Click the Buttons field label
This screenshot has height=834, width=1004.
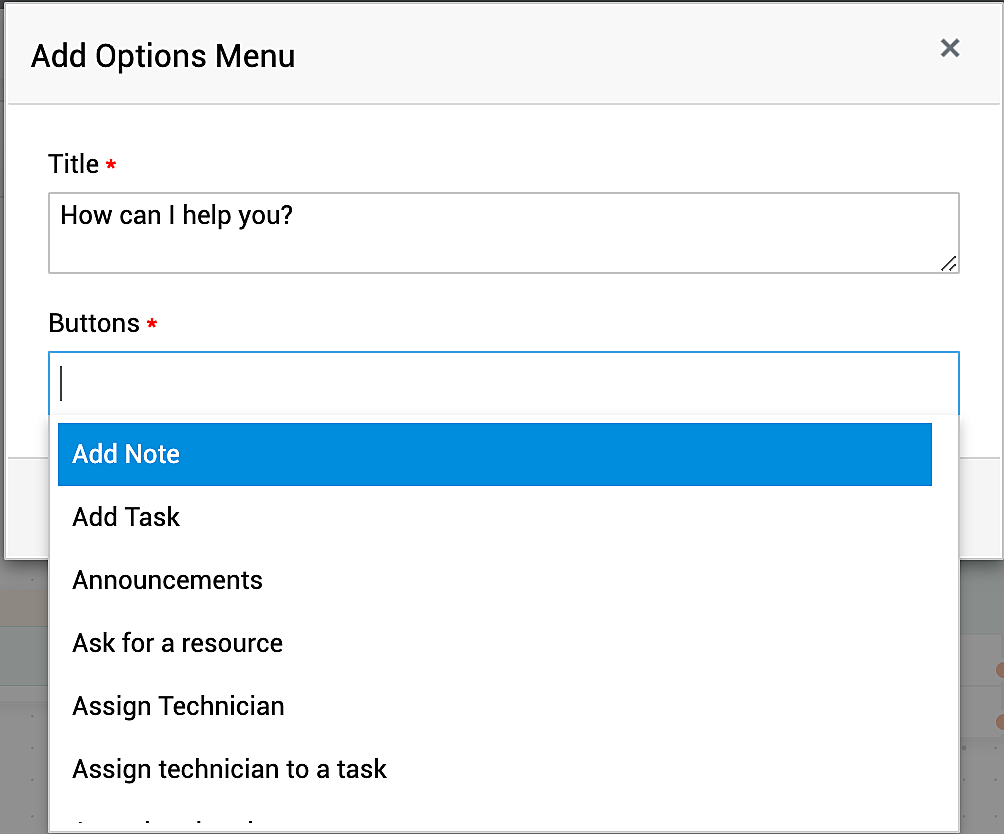tap(94, 323)
